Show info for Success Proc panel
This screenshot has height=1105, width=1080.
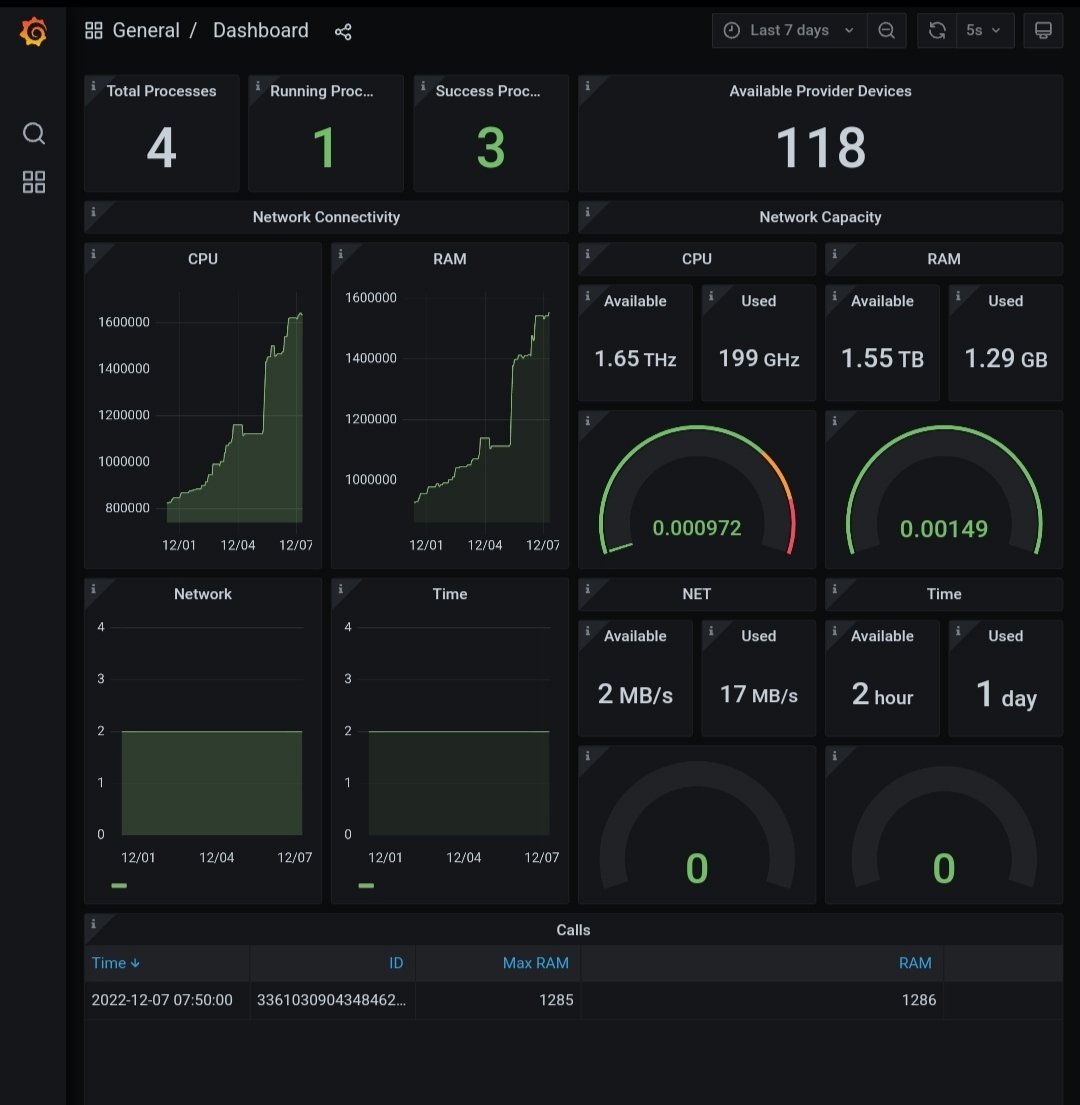click(423, 85)
